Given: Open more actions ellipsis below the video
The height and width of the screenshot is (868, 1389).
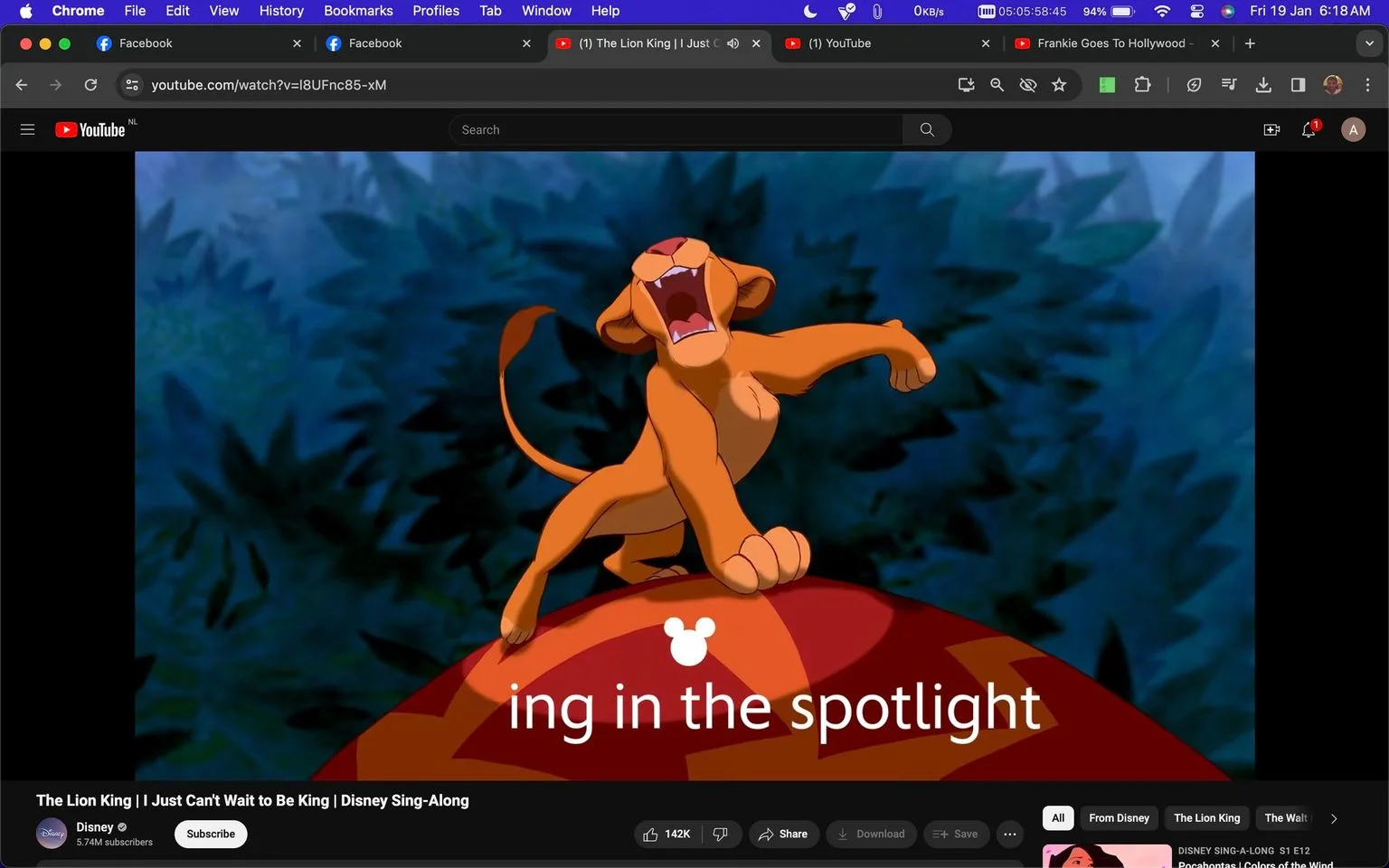Looking at the screenshot, I should tap(1010, 834).
